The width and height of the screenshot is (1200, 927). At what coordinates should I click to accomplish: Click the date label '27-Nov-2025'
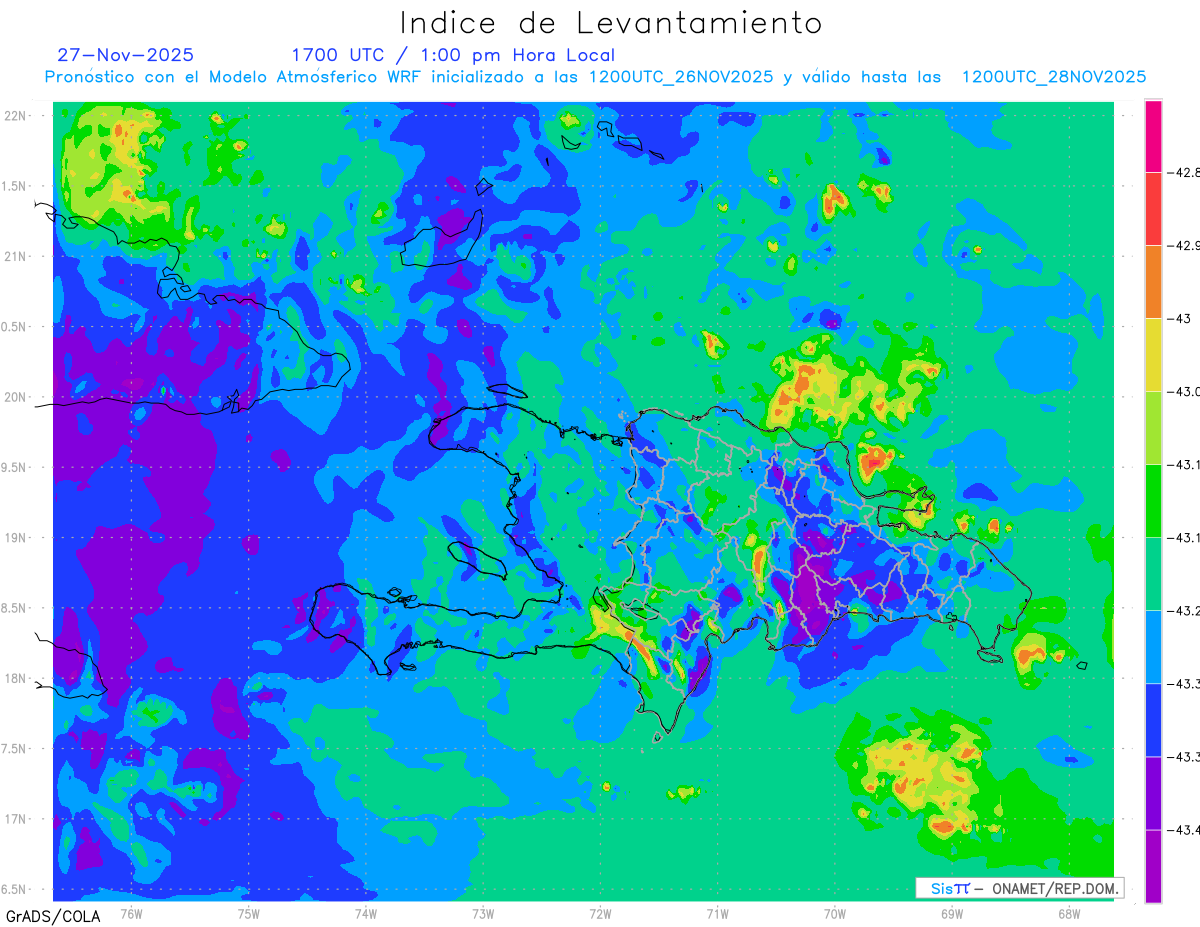point(126,55)
